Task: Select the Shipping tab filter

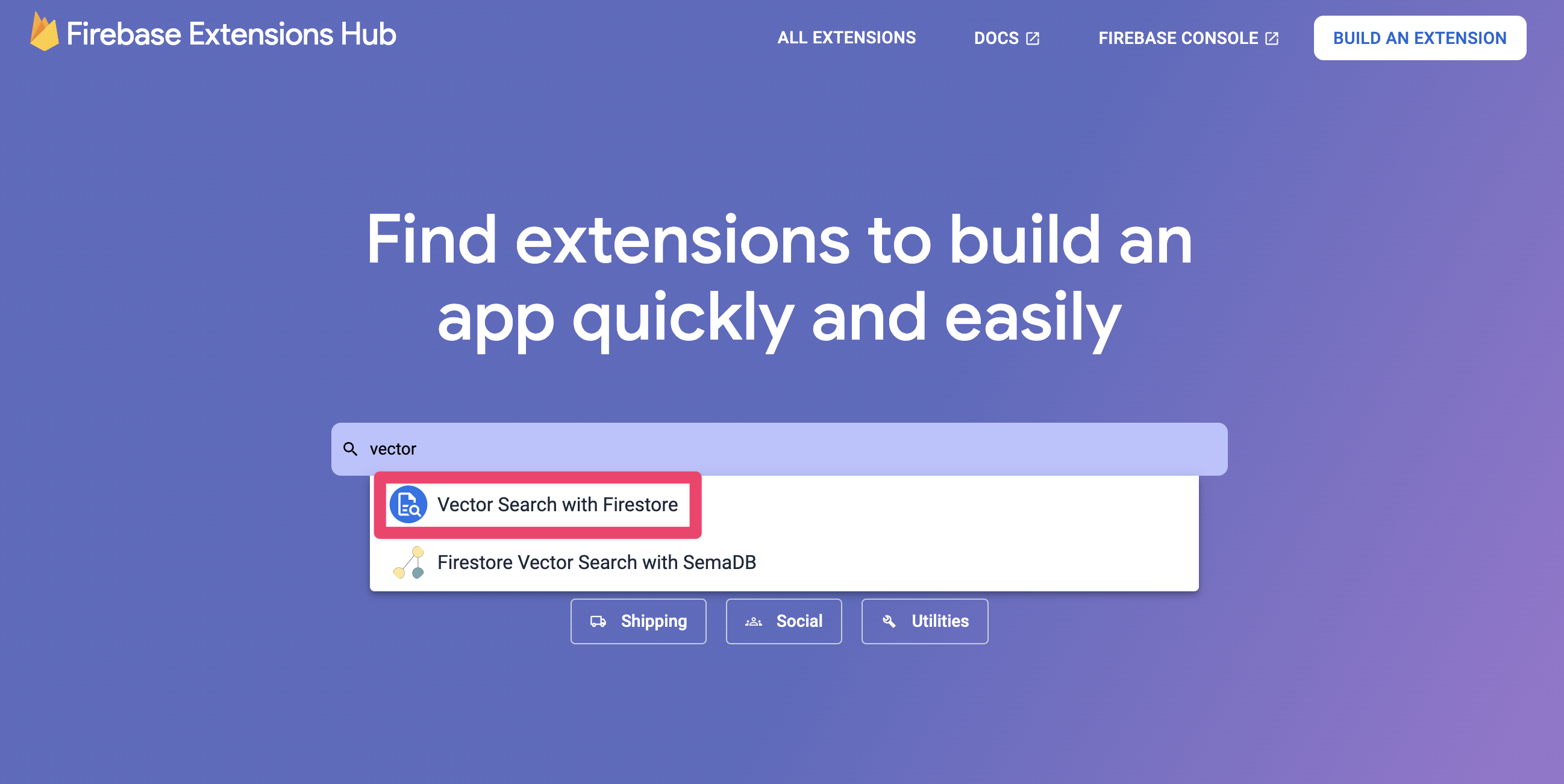Action: pyautogui.click(x=638, y=621)
